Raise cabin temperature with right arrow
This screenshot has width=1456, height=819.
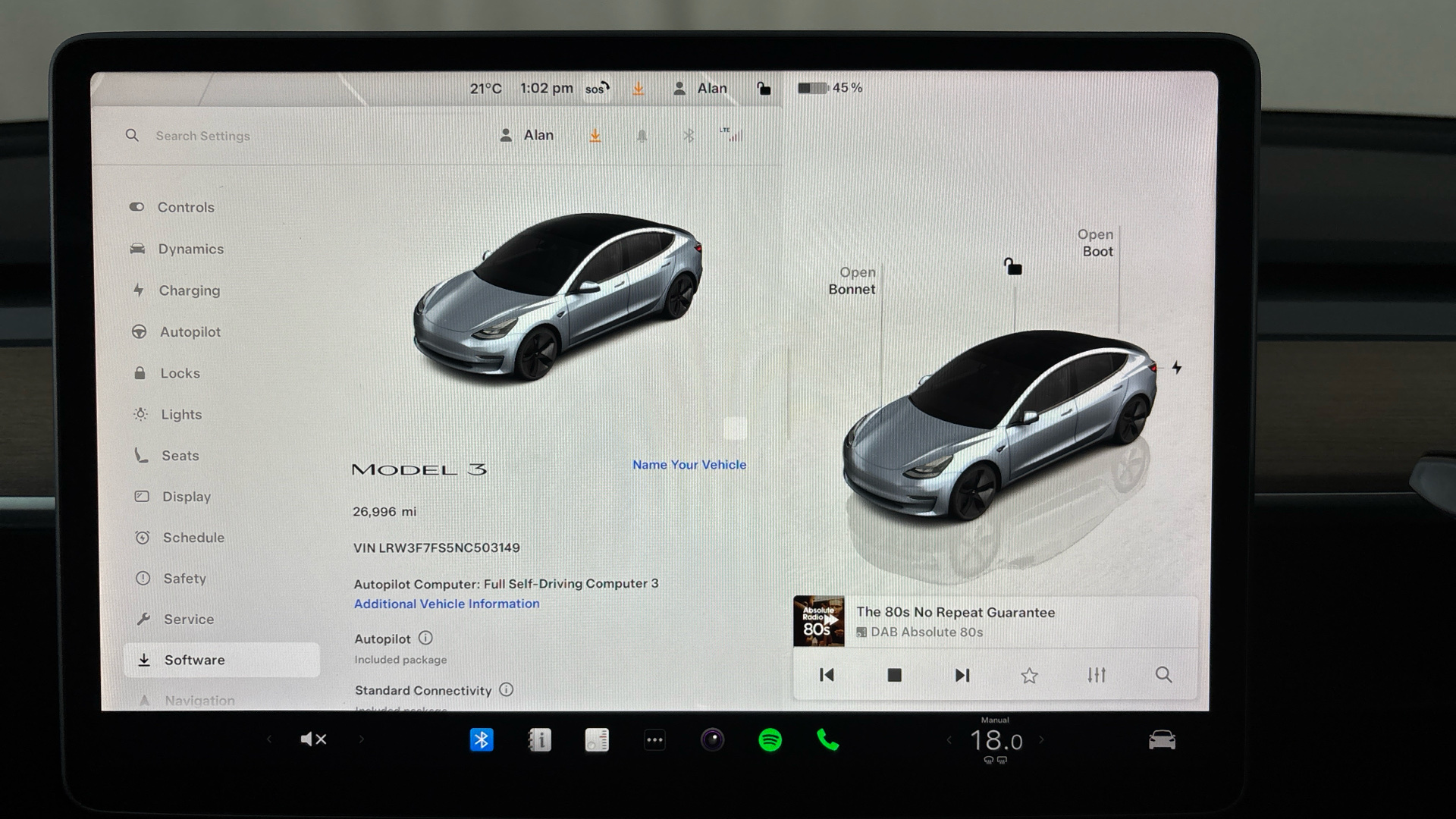[x=1042, y=739]
